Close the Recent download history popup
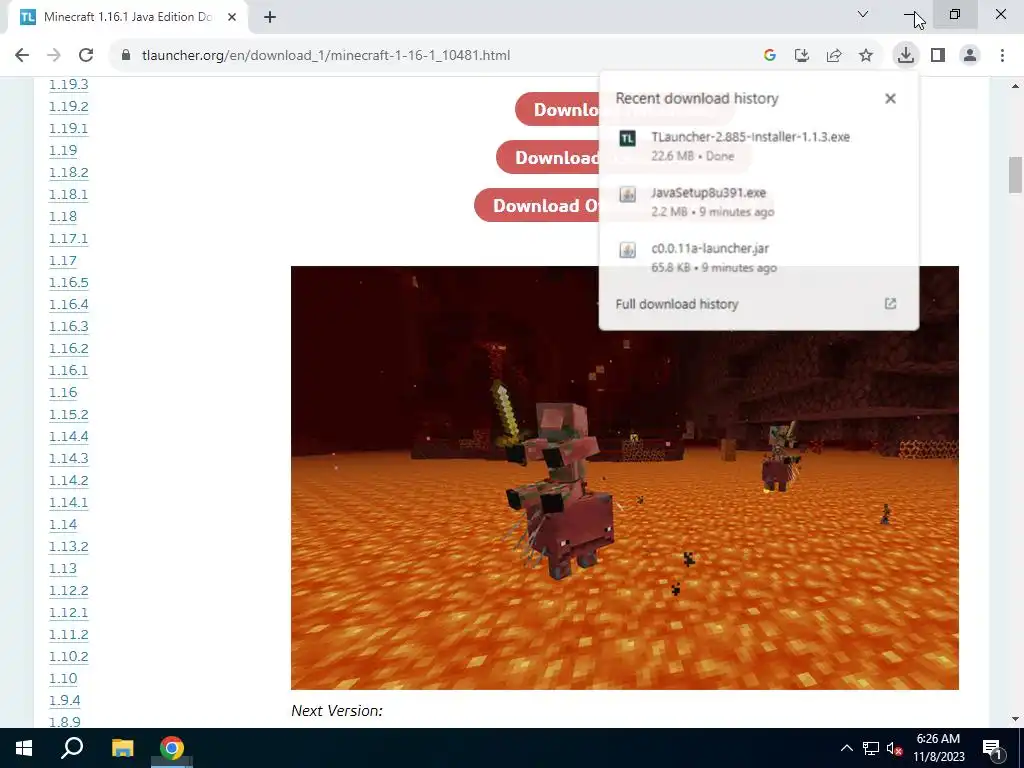This screenshot has width=1024, height=768. click(890, 99)
